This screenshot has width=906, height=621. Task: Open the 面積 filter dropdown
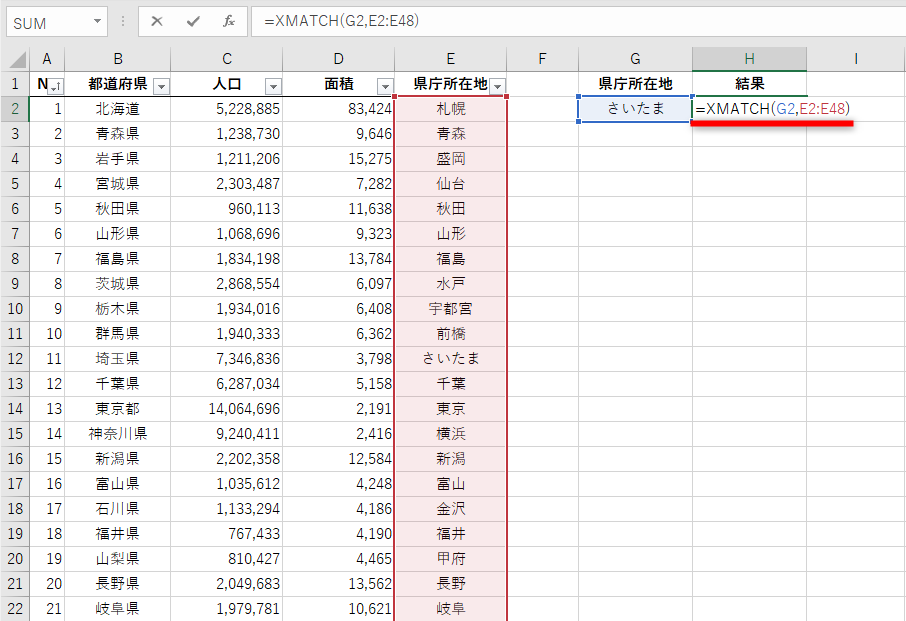point(385,87)
